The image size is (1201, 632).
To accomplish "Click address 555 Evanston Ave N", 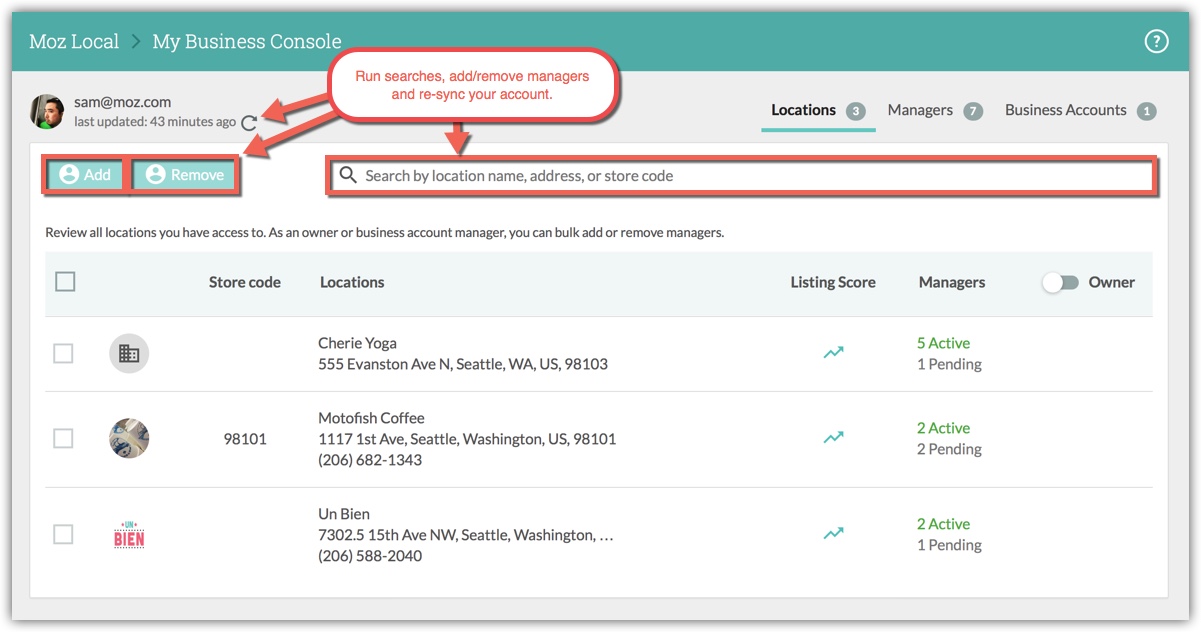I will pyautogui.click(x=463, y=364).
